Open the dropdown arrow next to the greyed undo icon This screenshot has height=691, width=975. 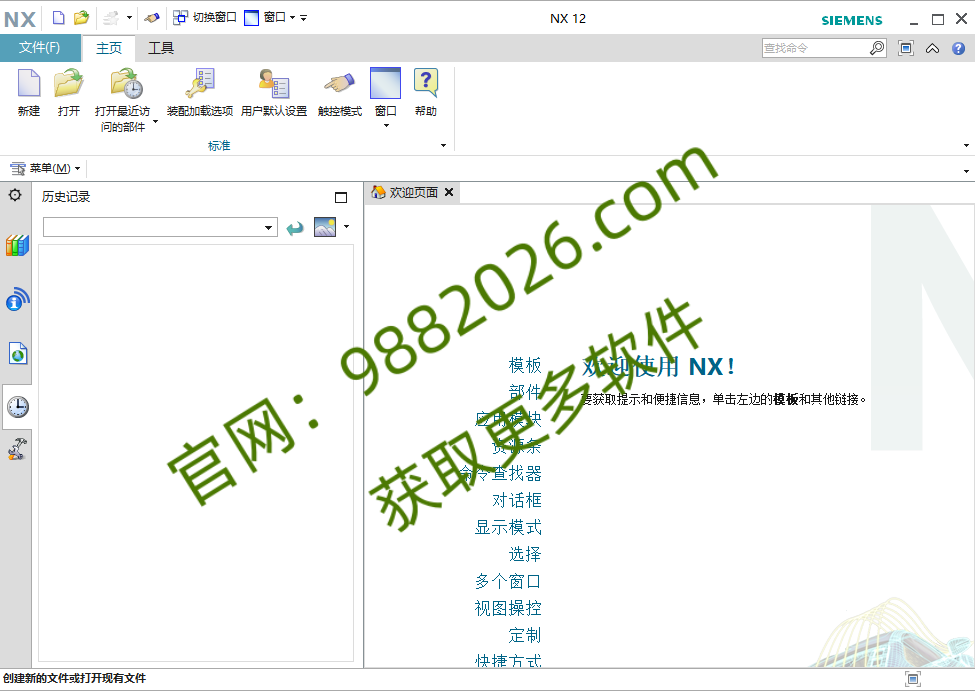(129, 18)
